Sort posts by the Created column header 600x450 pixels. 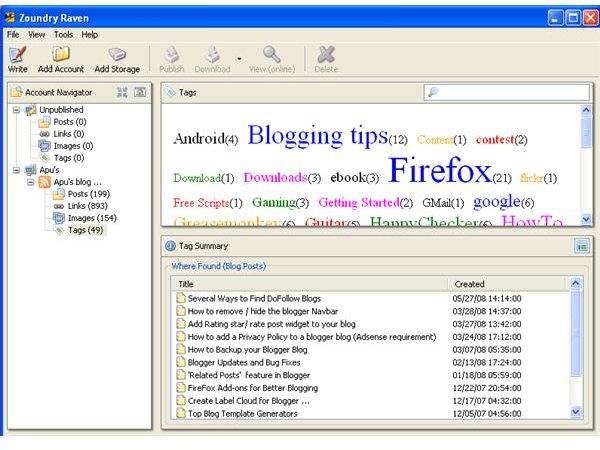coord(507,284)
